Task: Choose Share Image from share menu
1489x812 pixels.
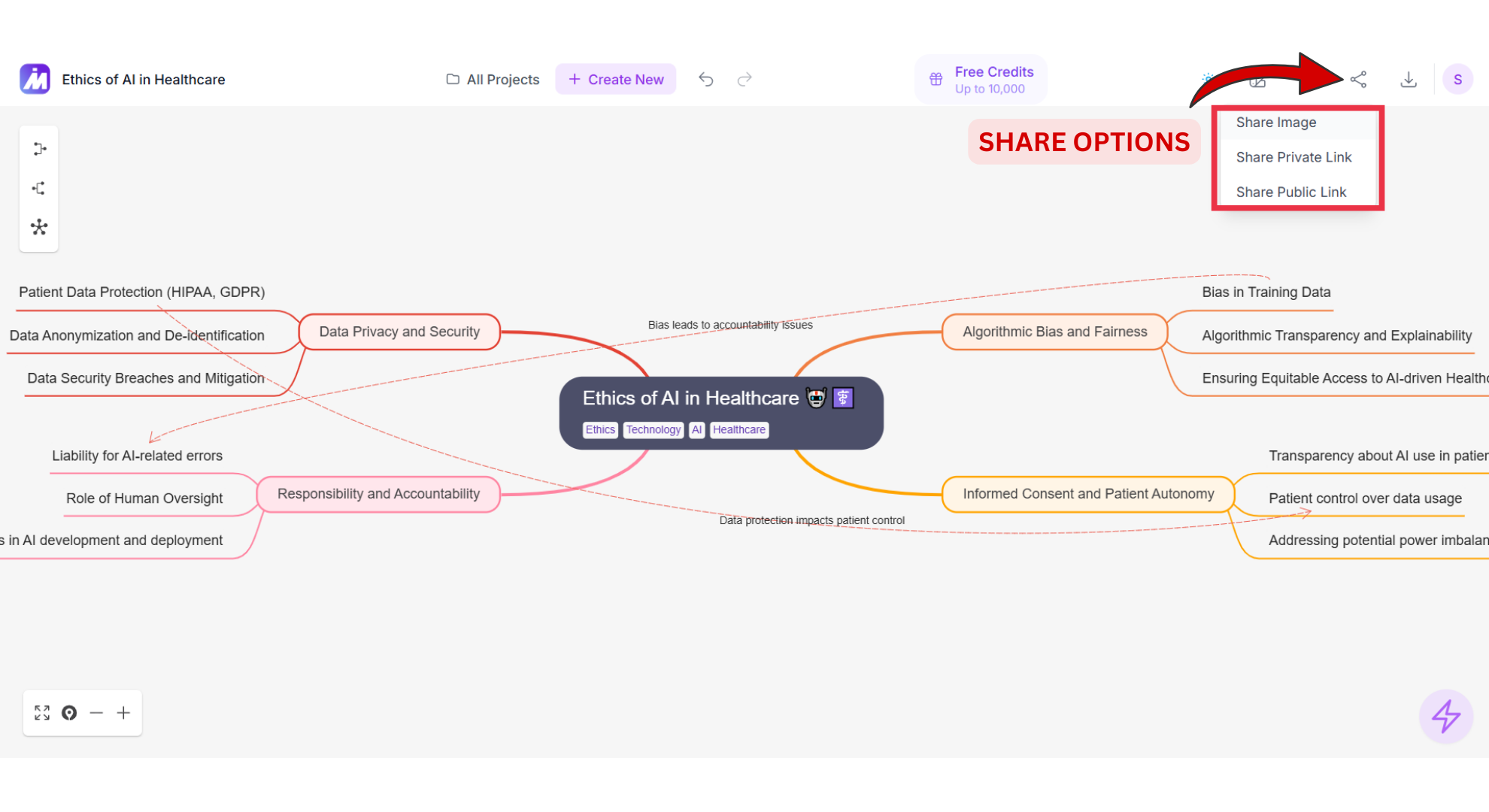Action: pyautogui.click(x=1276, y=123)
